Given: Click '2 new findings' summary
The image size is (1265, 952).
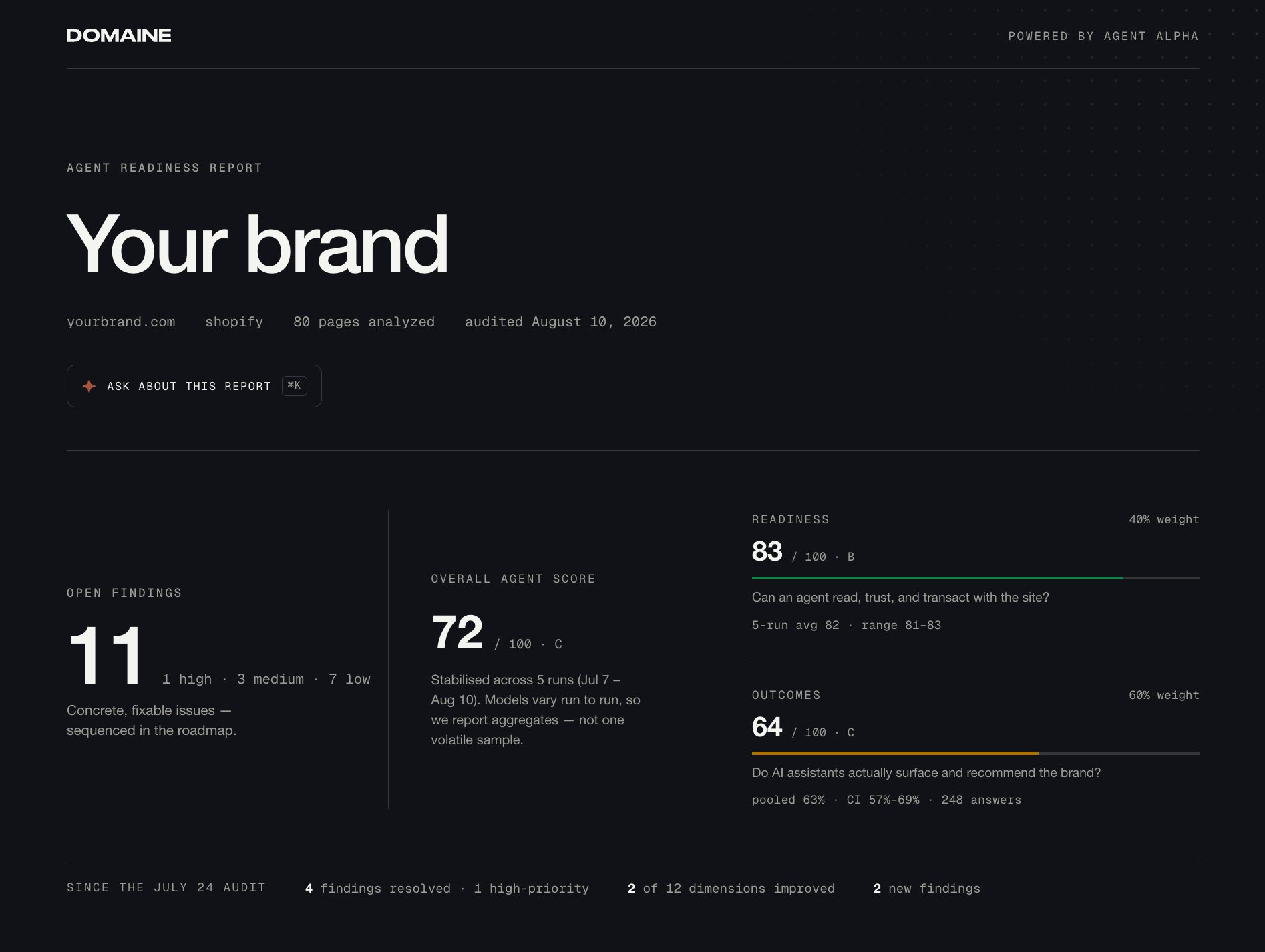Looking at the screenshot, I should tap(927, 889).
